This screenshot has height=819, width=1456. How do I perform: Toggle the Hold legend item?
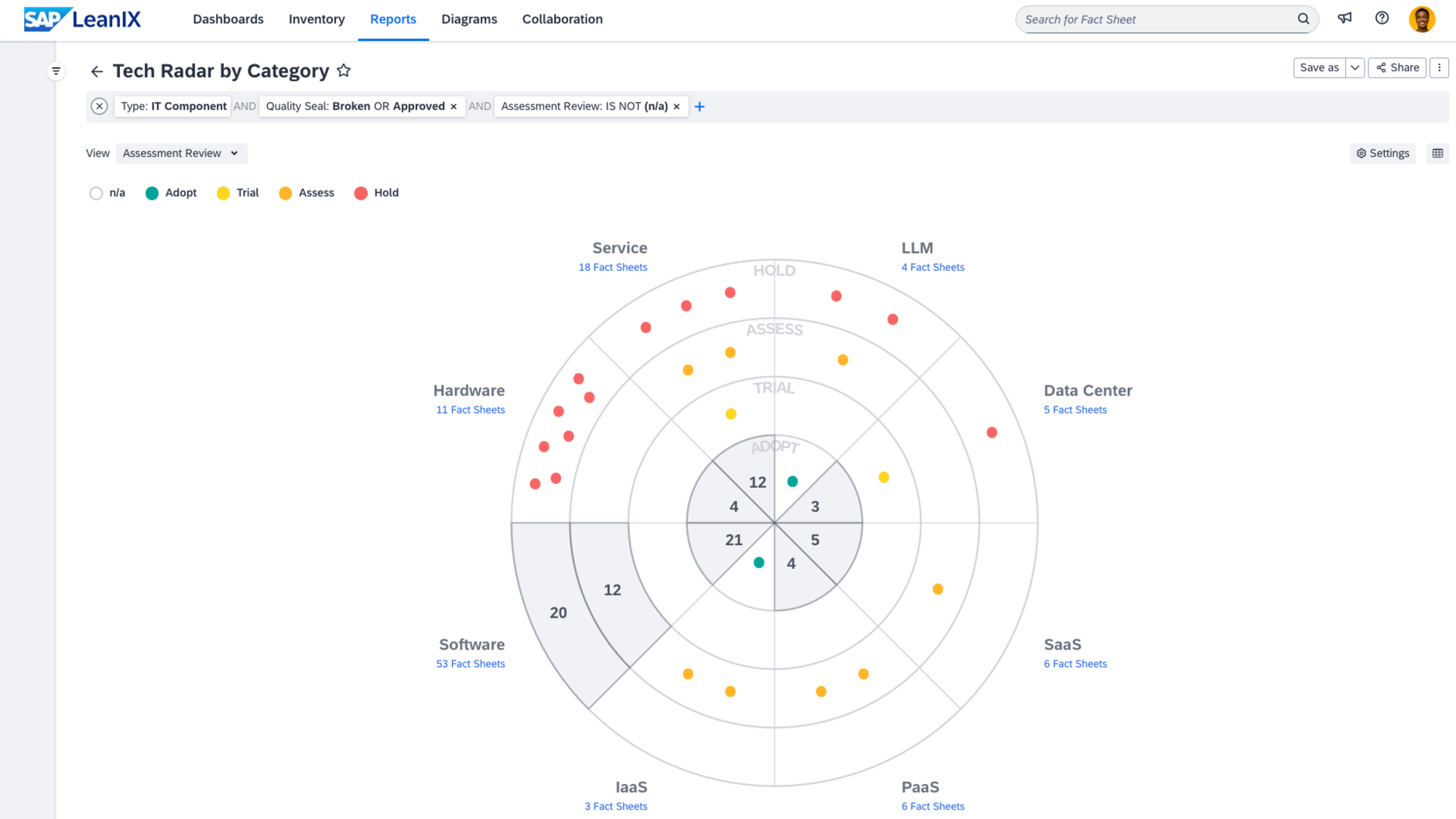click(376, 193)
